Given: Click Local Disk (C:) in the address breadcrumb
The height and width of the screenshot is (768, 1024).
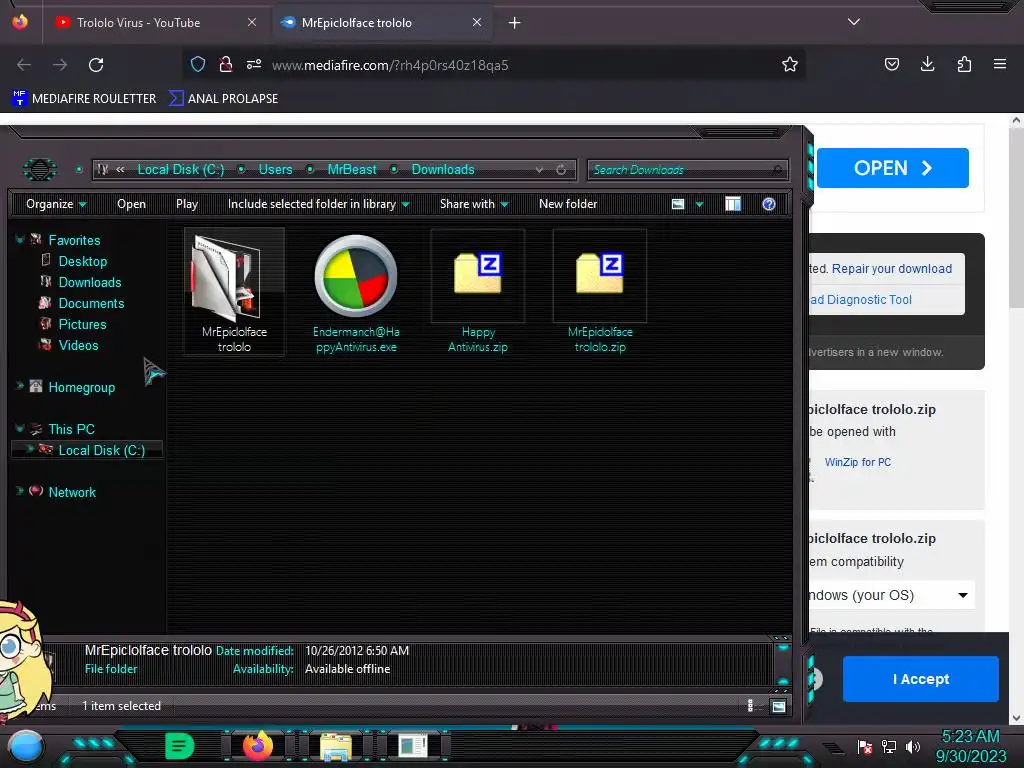Looking at the screenshot, I should point(181,170).
